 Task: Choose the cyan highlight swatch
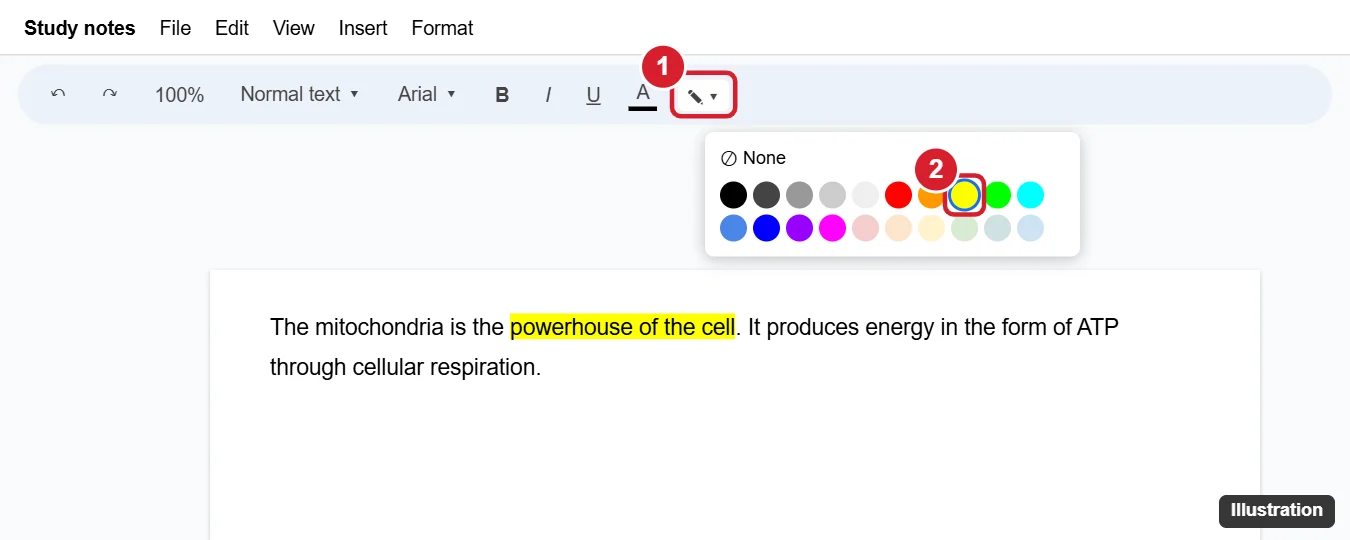pyautogui.click(x=1030, y=195)
